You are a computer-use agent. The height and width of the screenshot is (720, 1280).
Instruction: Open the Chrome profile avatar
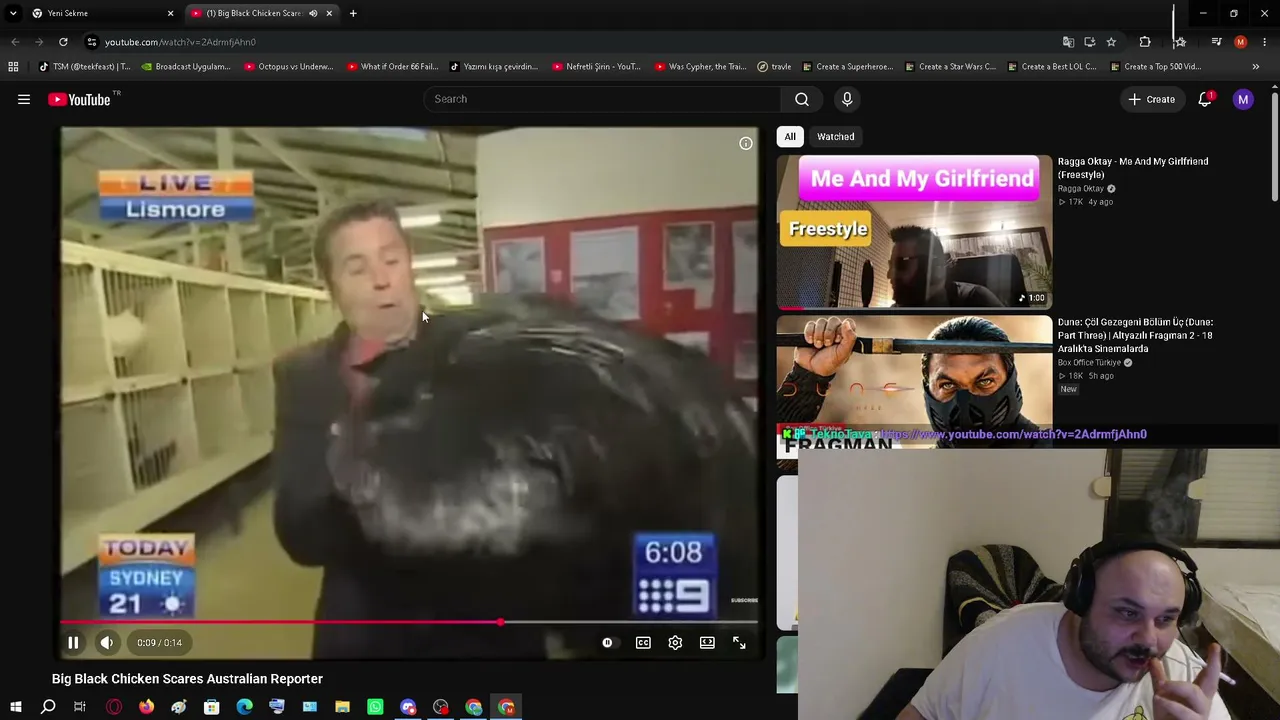pyautogui.click(x=1240, y=42)
